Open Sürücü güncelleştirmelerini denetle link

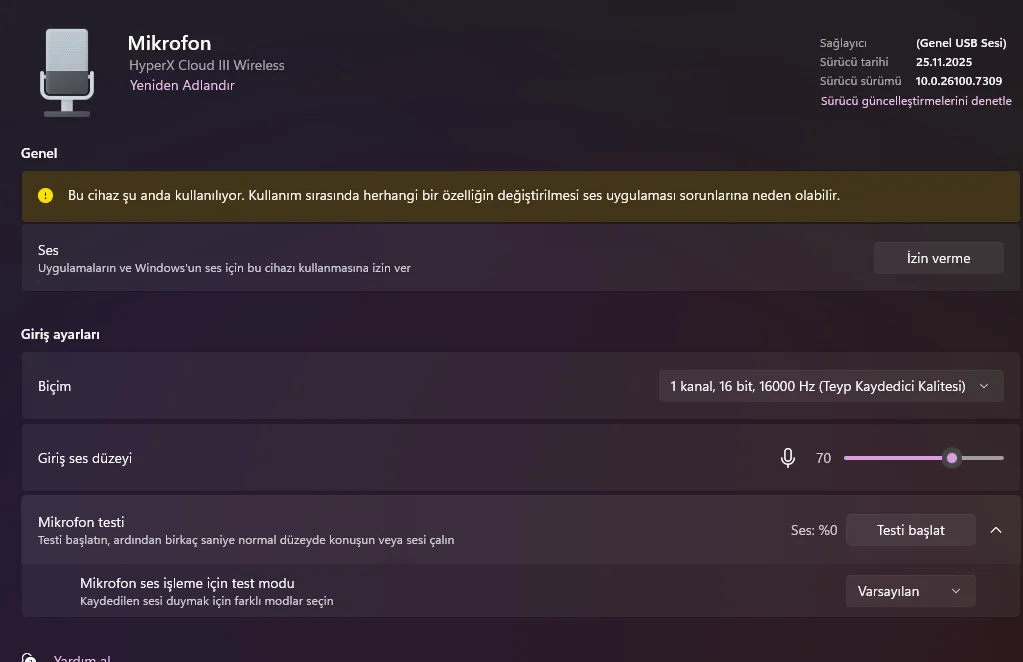coord(915,101)
